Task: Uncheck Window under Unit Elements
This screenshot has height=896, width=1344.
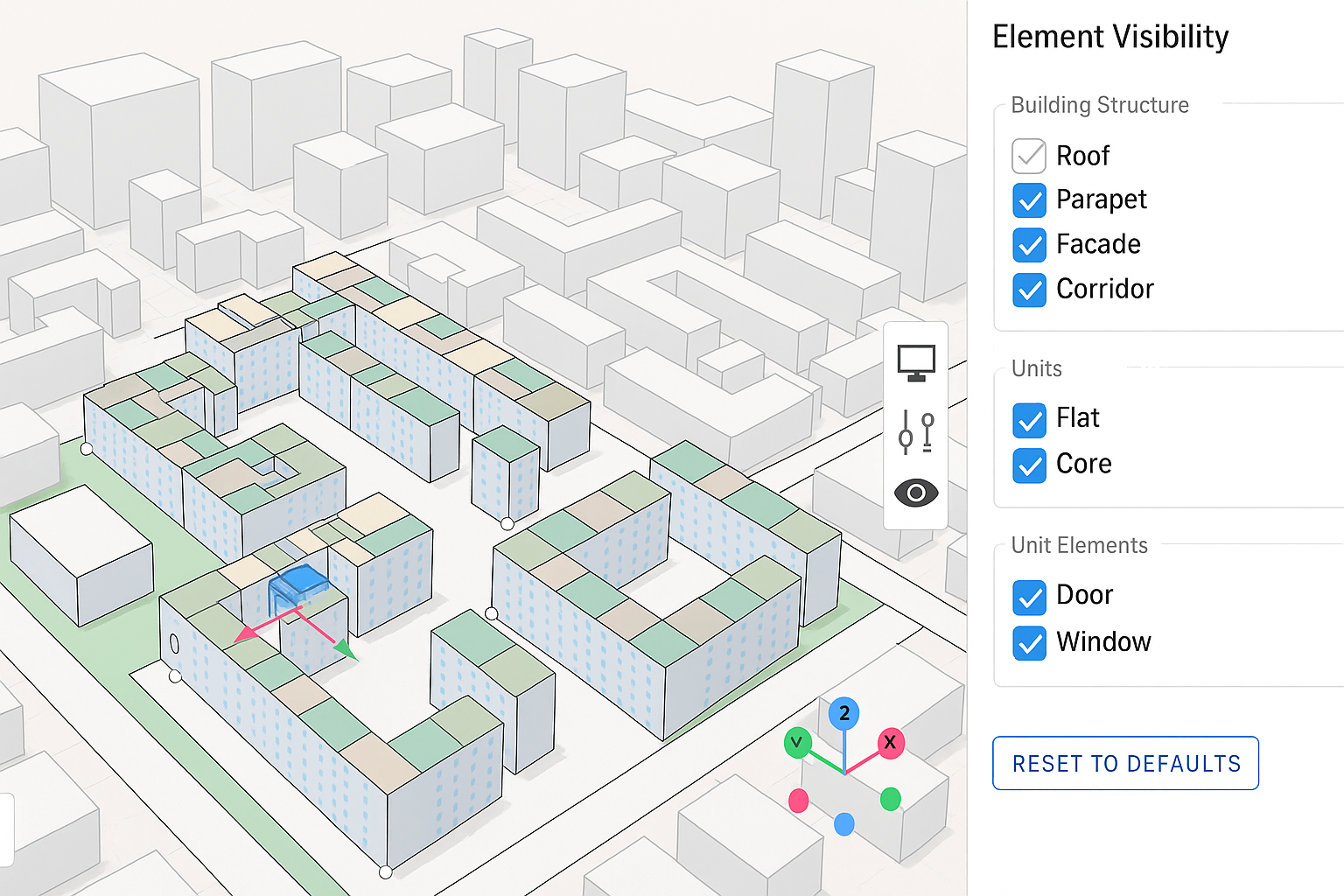Action: pos(1029,642)
